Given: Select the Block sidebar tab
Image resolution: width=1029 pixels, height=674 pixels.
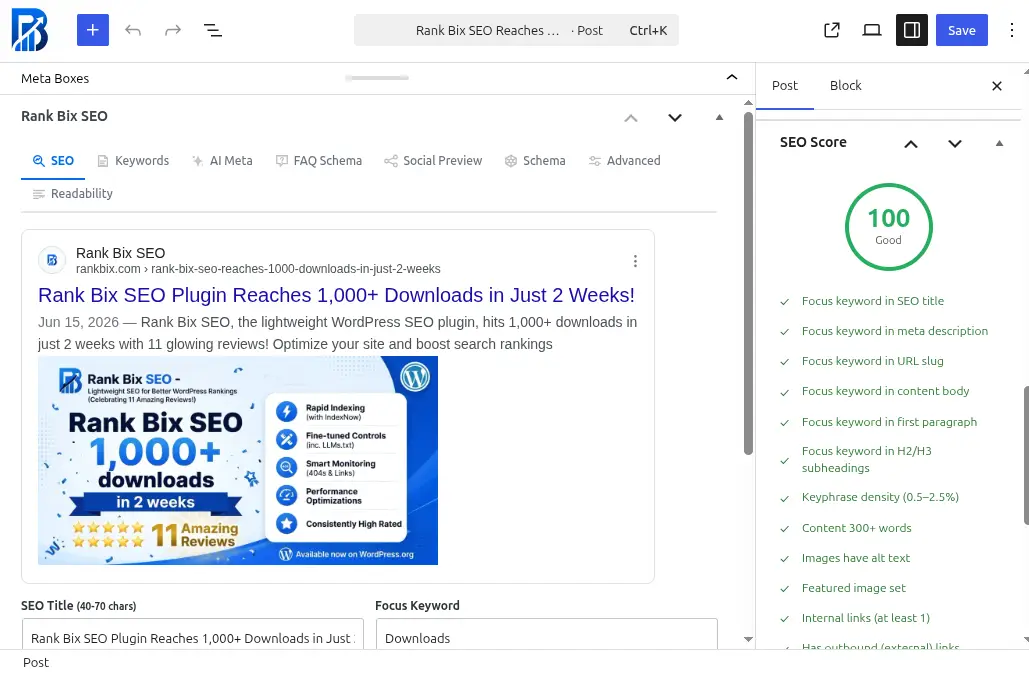Looking at the screenshot, I should (845, 86).
